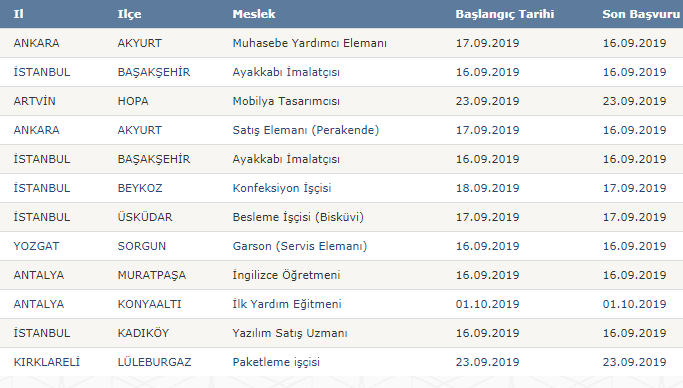Viewport: 683px width, 388px height.
Task: Sort by the Ilçe column header
Action: pyautogui.click(x=129, y=14)
